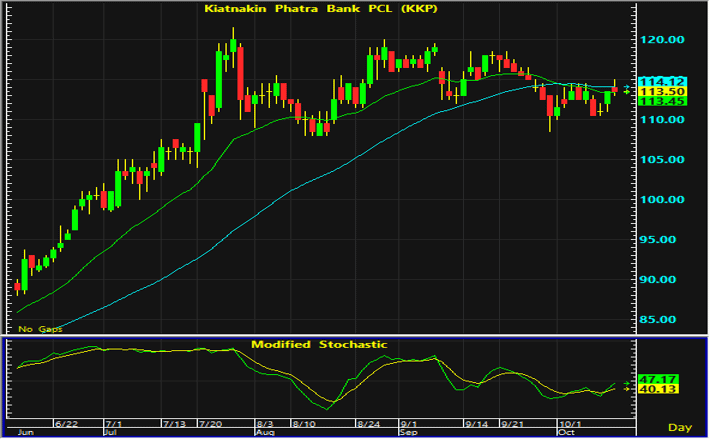Viewport: 710px width, 439px height.
Task: Click the 90.00 price axis label
Action: click(657, 280)
